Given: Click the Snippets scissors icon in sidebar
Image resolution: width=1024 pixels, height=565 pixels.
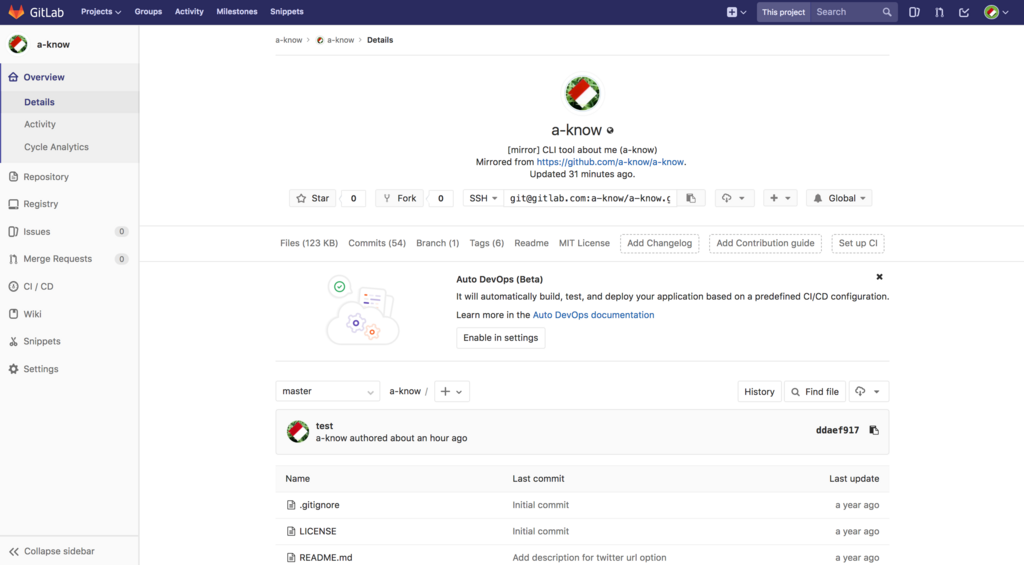Looking at the screenshot, I should click(13, 341).
